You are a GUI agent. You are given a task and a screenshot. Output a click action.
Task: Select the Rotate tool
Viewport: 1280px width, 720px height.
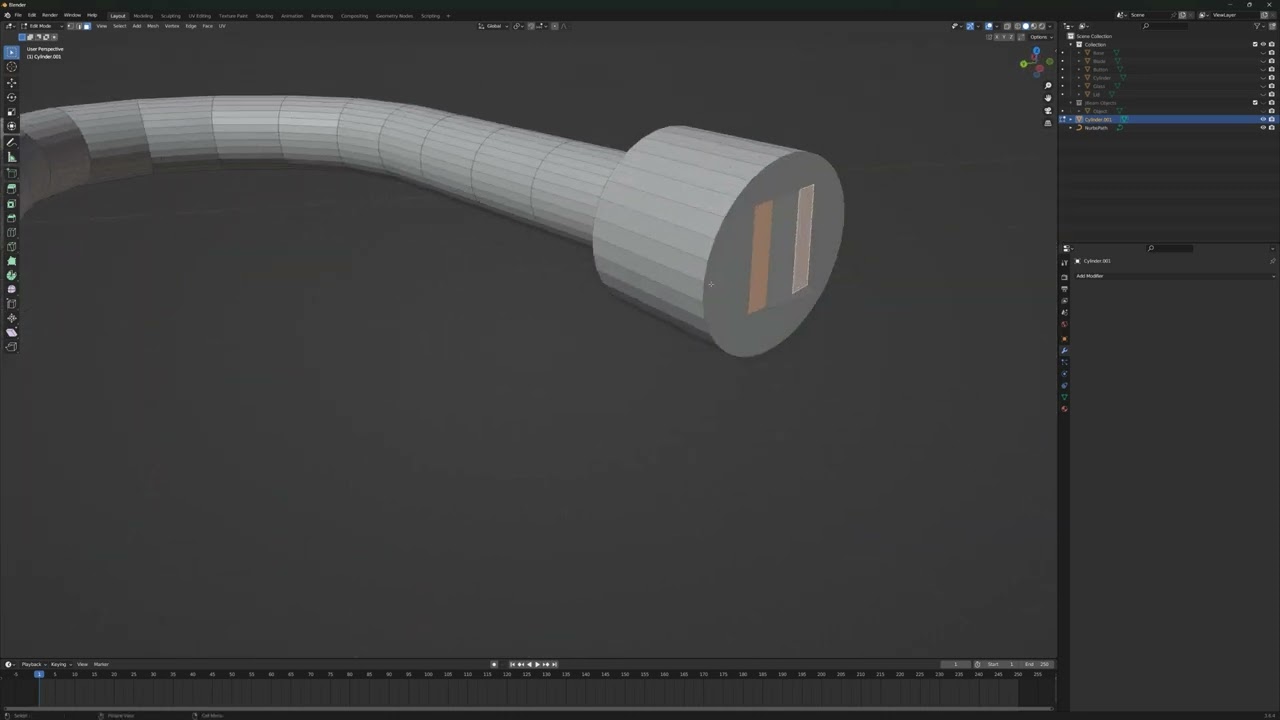pyautogui.click(x=12, y=97)
